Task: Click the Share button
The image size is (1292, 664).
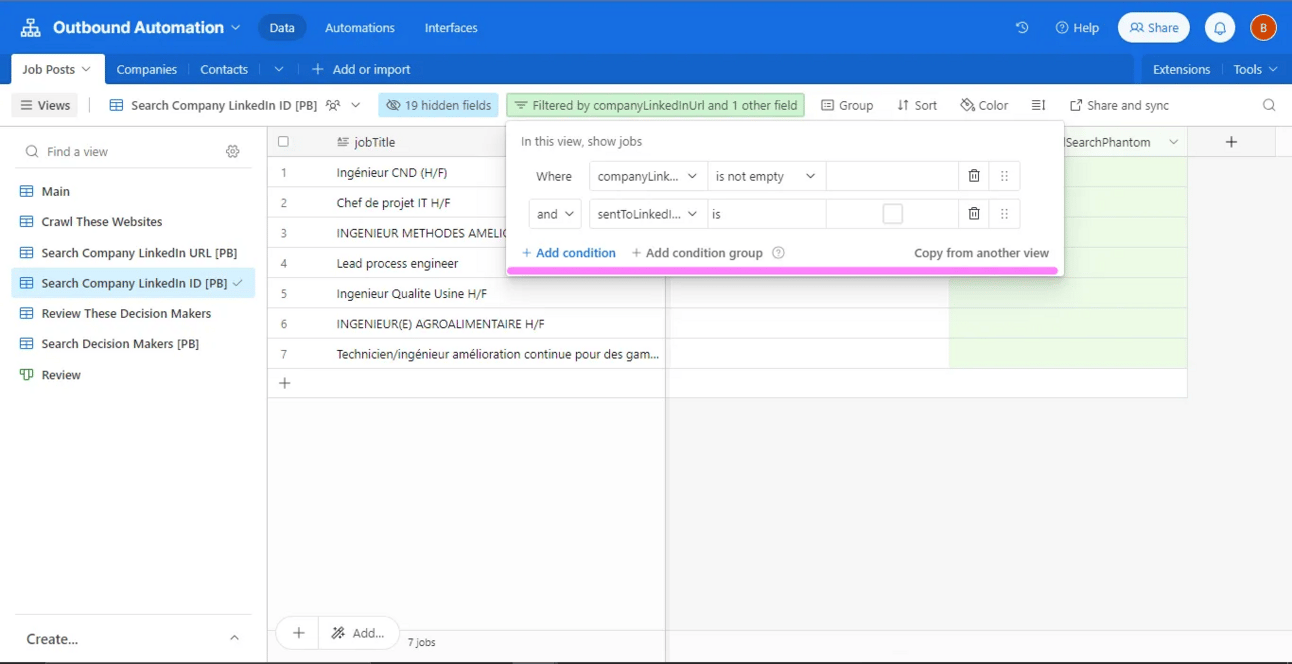Action: 1154,28
